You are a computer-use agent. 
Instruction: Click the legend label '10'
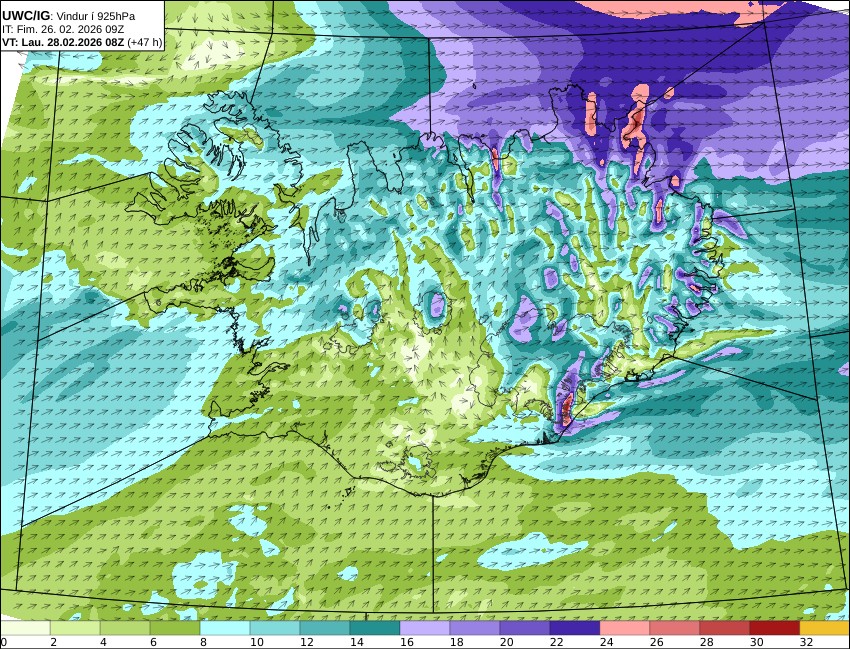point(256,642)
